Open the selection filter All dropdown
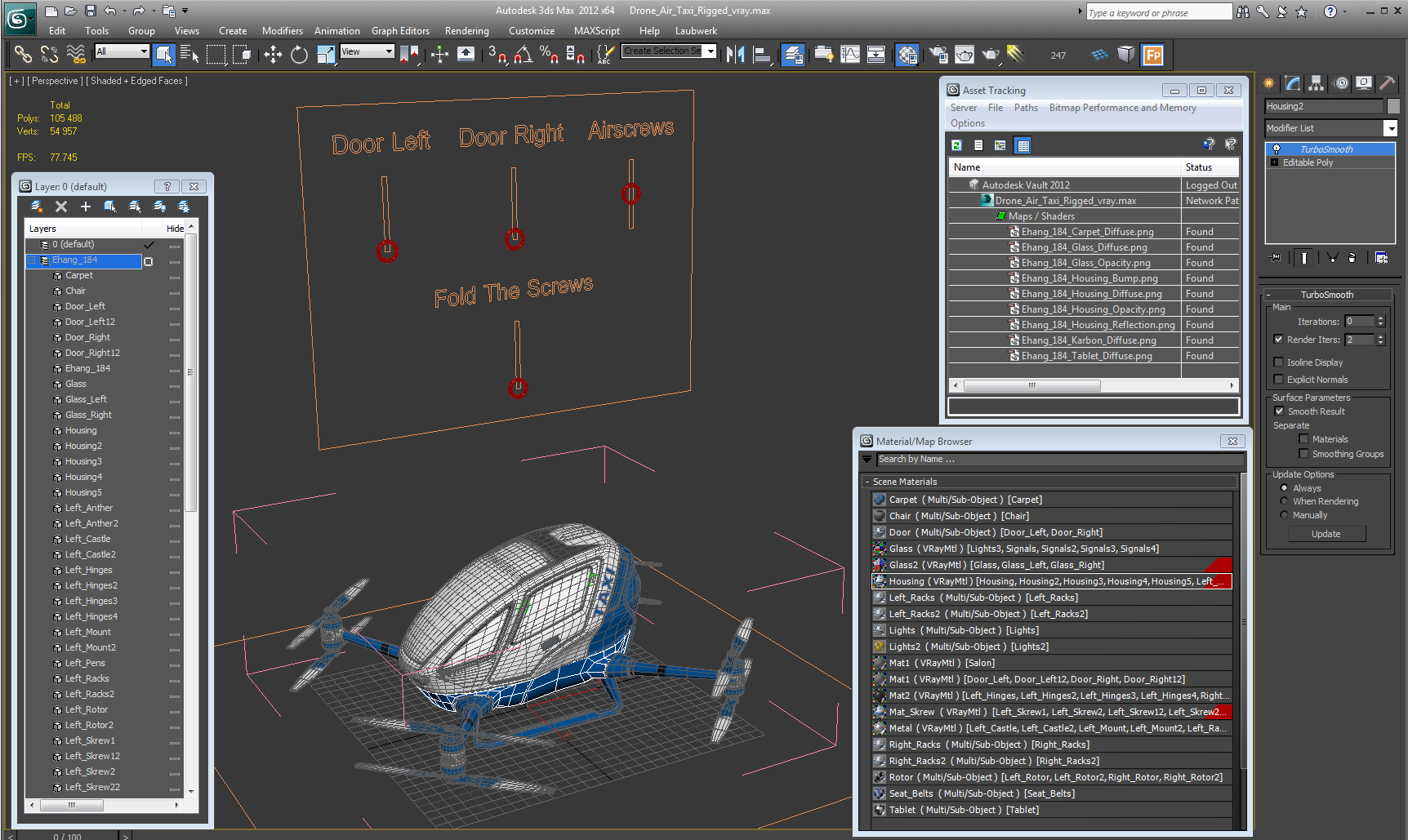 pos(144,51)
